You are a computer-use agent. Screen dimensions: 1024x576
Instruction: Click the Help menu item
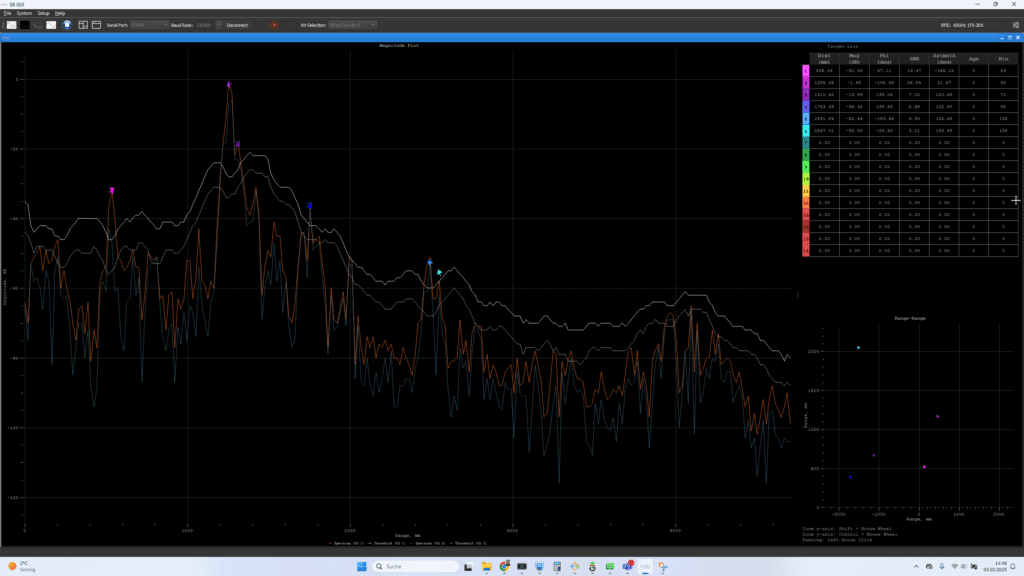(60, 13)
